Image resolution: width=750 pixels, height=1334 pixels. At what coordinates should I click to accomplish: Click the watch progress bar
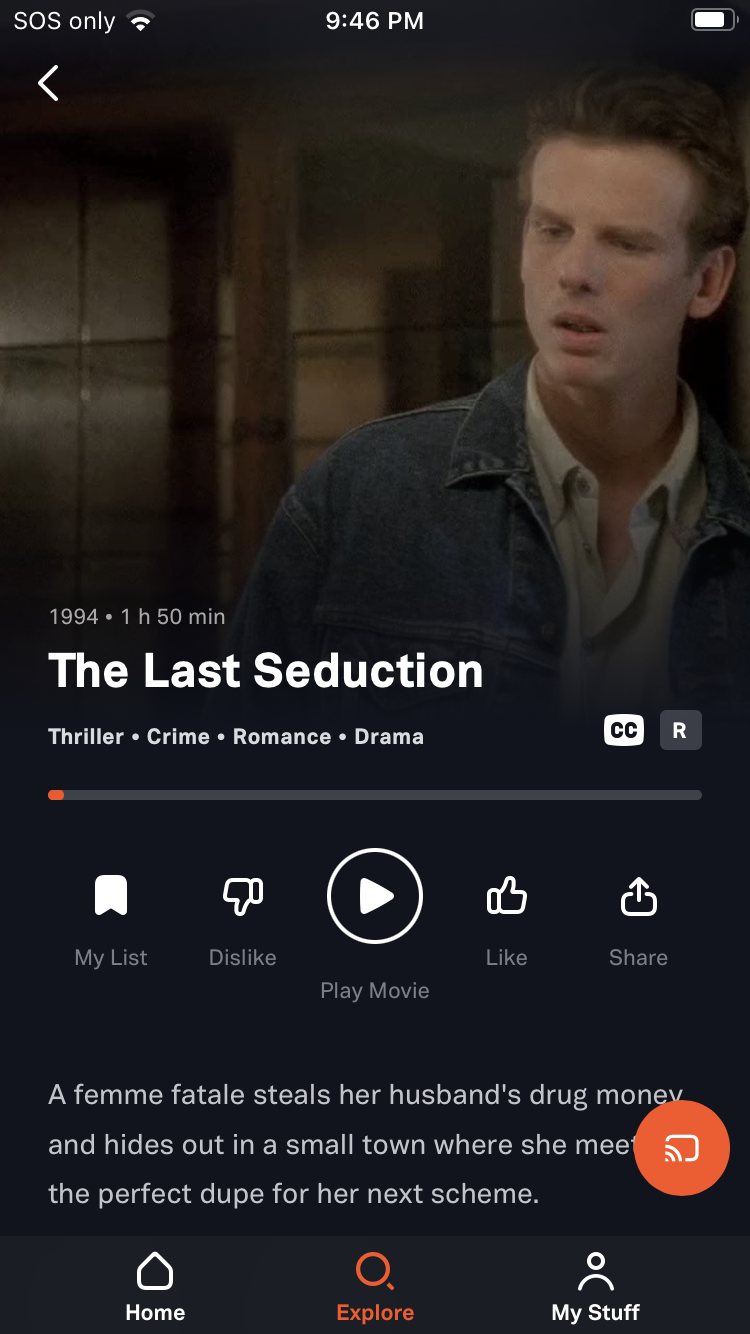coord(375,795)
